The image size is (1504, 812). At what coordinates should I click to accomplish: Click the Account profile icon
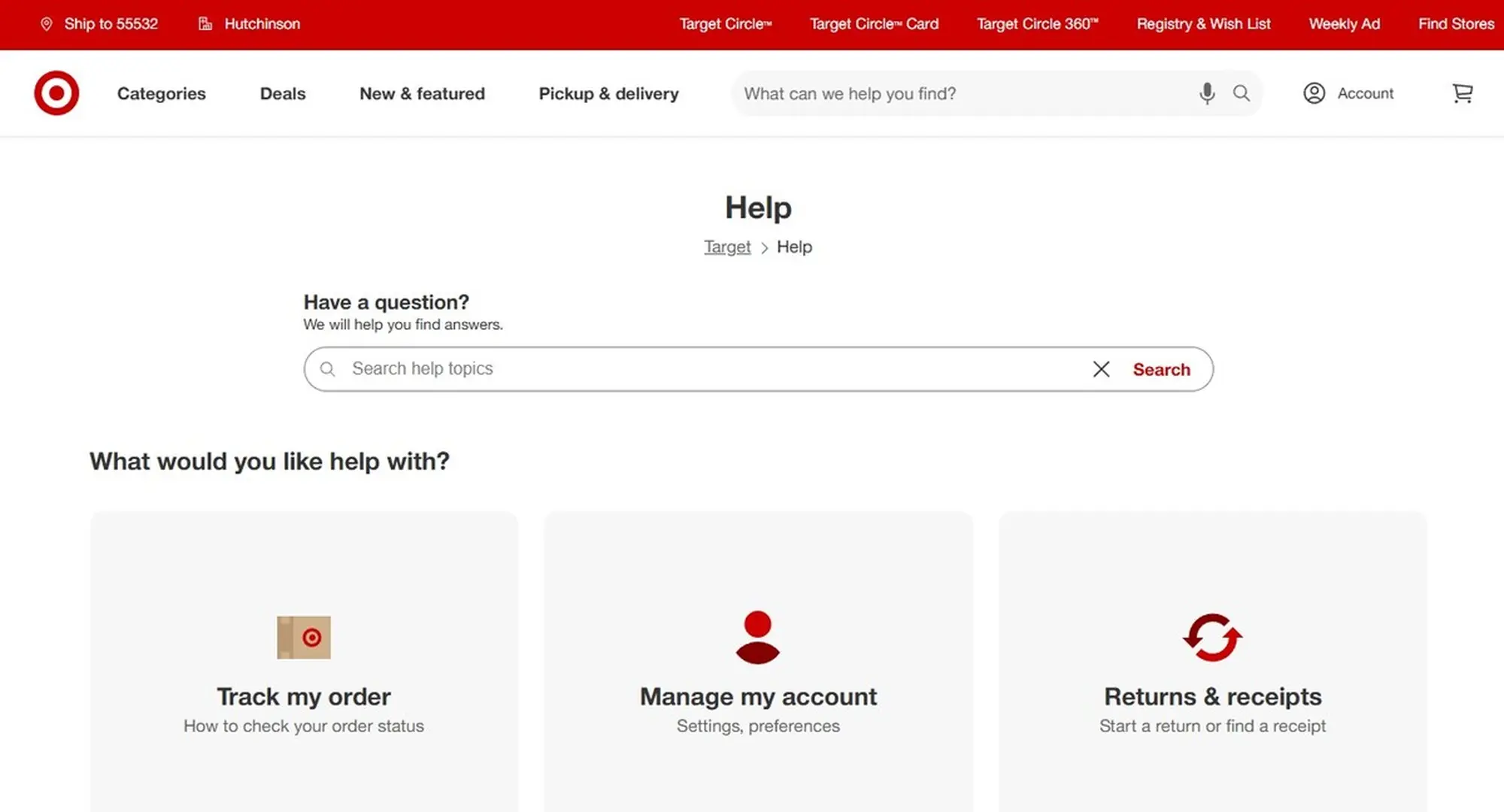(1314, 93)
